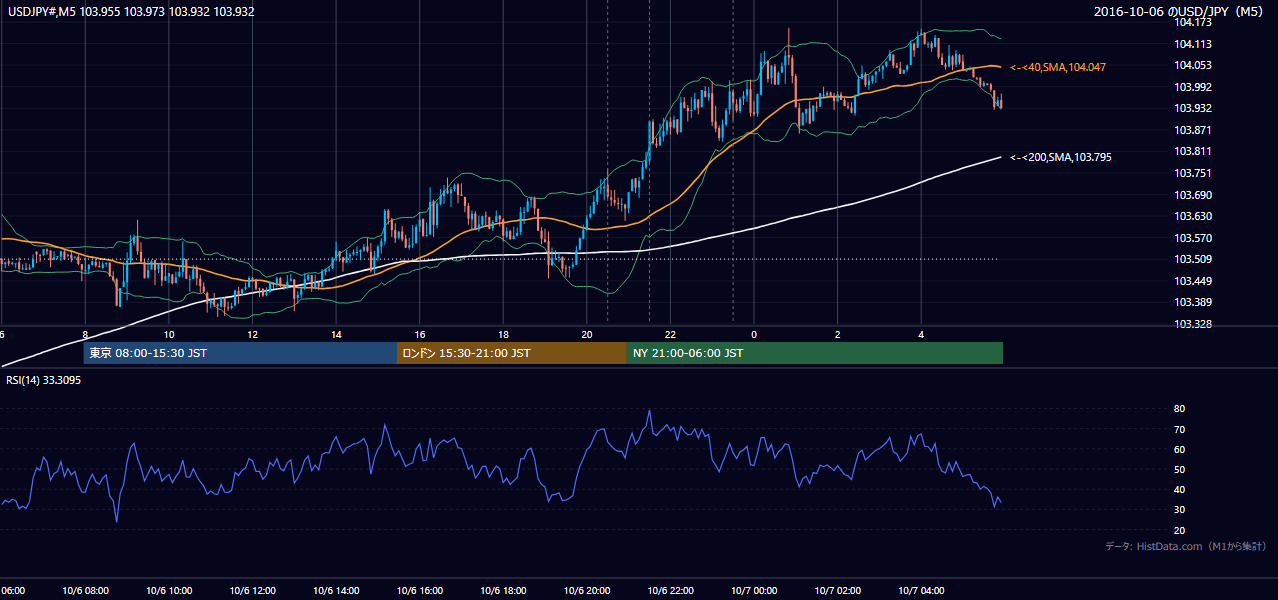Click price axis value 103.328
The width and height of the screenshot is (1278, 600).
[1192, 324]
